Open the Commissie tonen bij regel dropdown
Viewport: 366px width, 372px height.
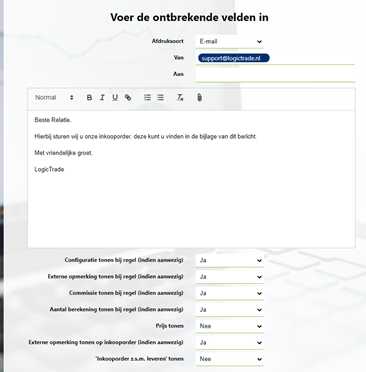pyautogui.click(x=230, y=293)
